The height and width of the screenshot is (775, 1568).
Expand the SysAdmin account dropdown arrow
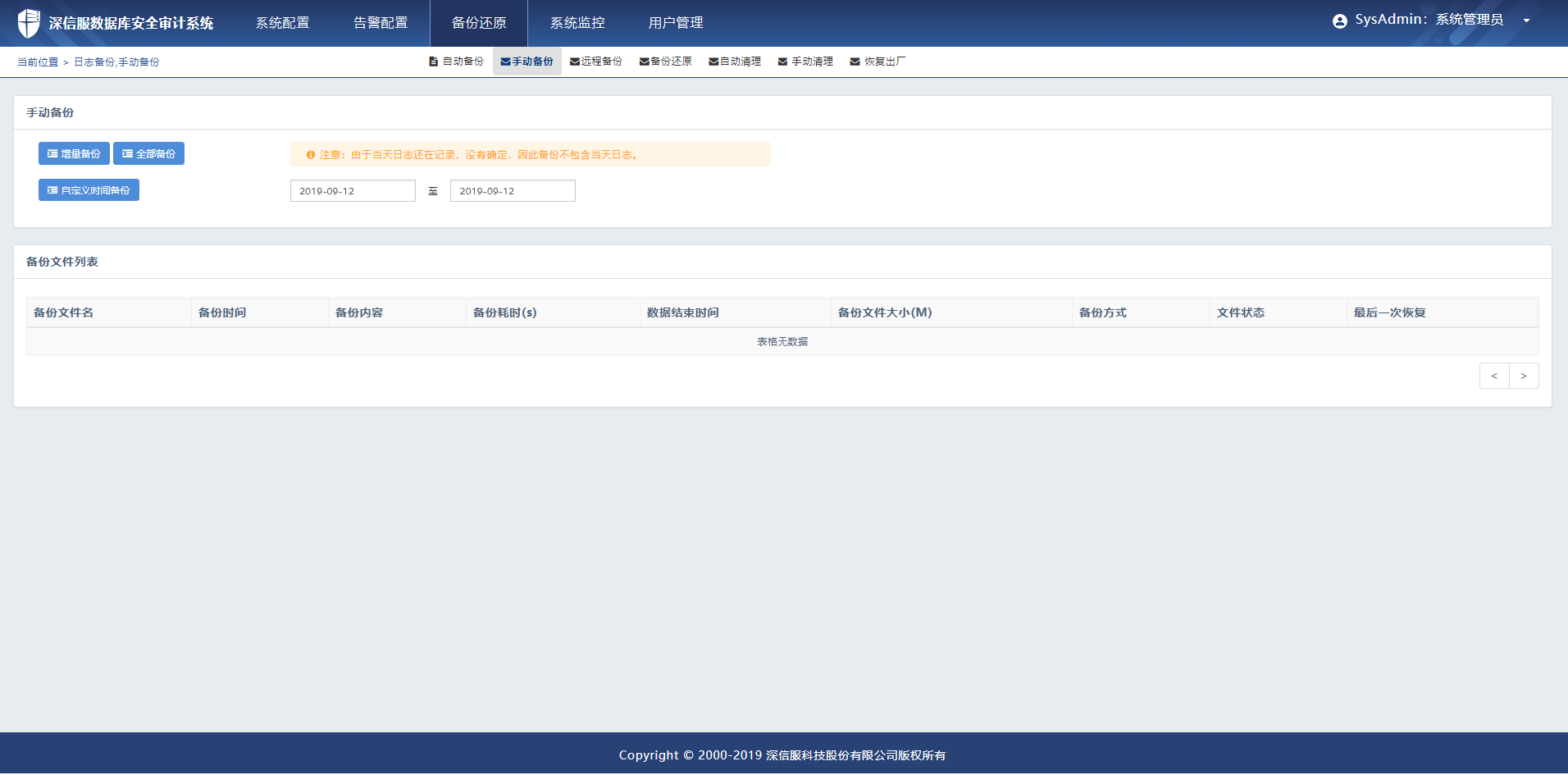(x=1526, y=21)
